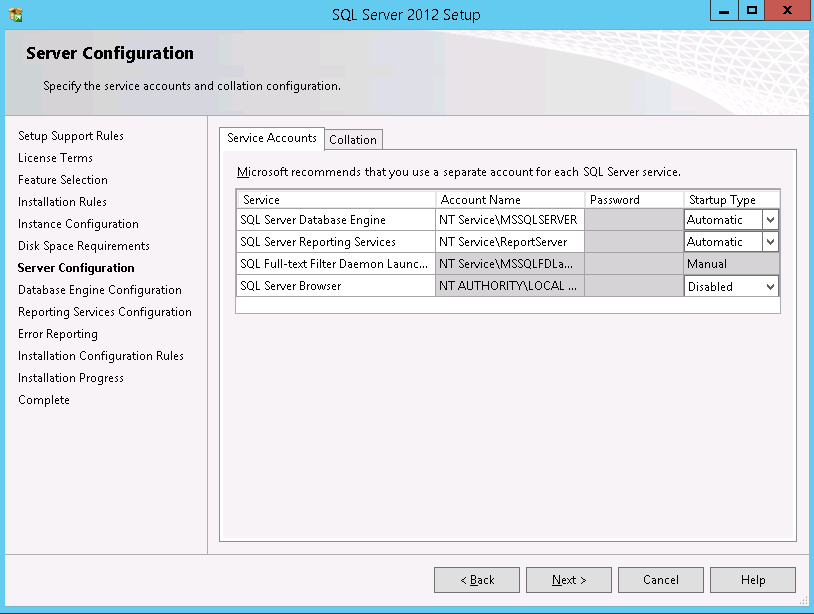Viewport: 814px width, 614px height.
Task: Click Installation Configuration Rules step
Action: point(101,356)
